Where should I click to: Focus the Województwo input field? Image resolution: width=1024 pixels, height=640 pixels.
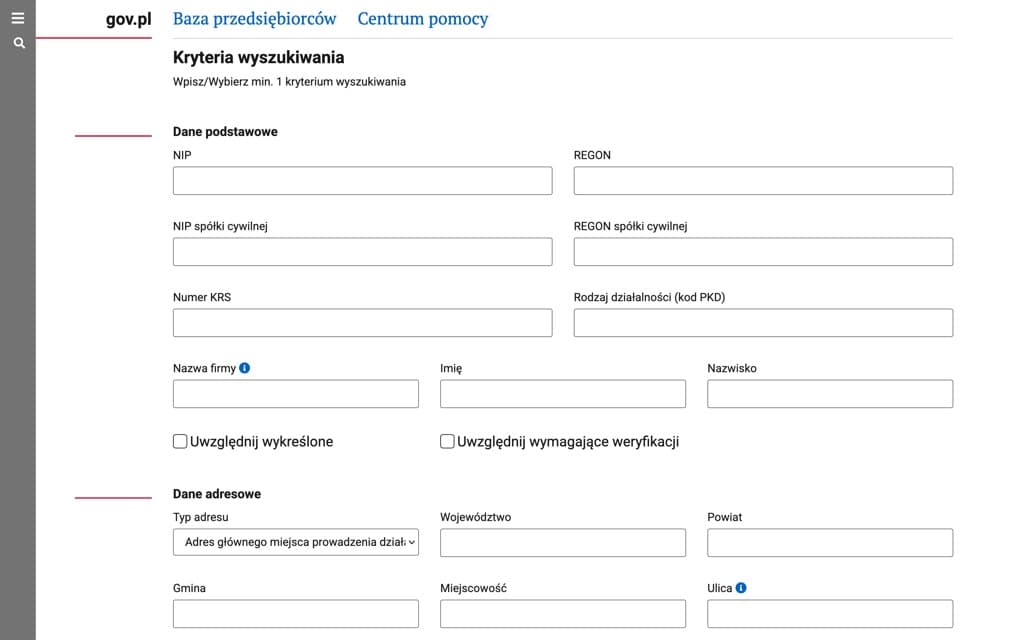pyautogui.click(x=562, y=542)
